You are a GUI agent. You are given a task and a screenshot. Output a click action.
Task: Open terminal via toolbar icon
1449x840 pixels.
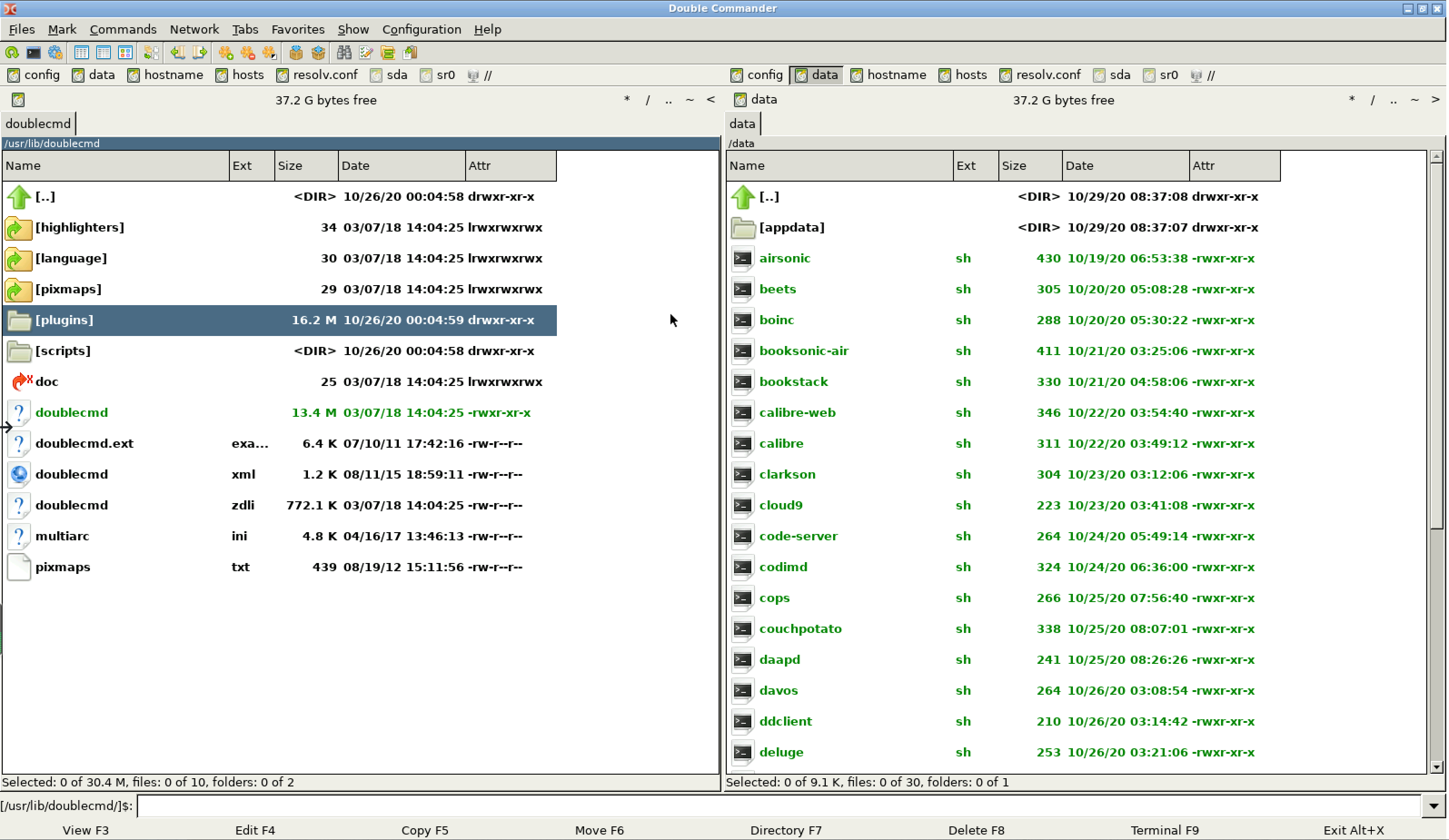click(x=33, y=53)
